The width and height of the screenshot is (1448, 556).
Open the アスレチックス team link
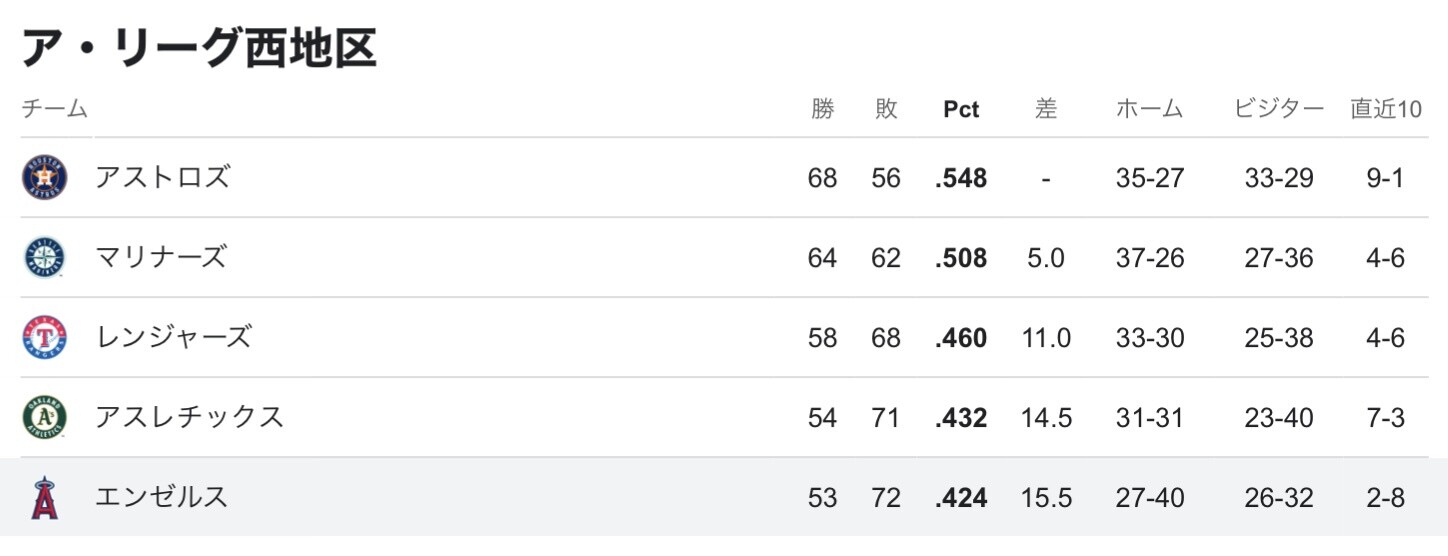point(189,418)
